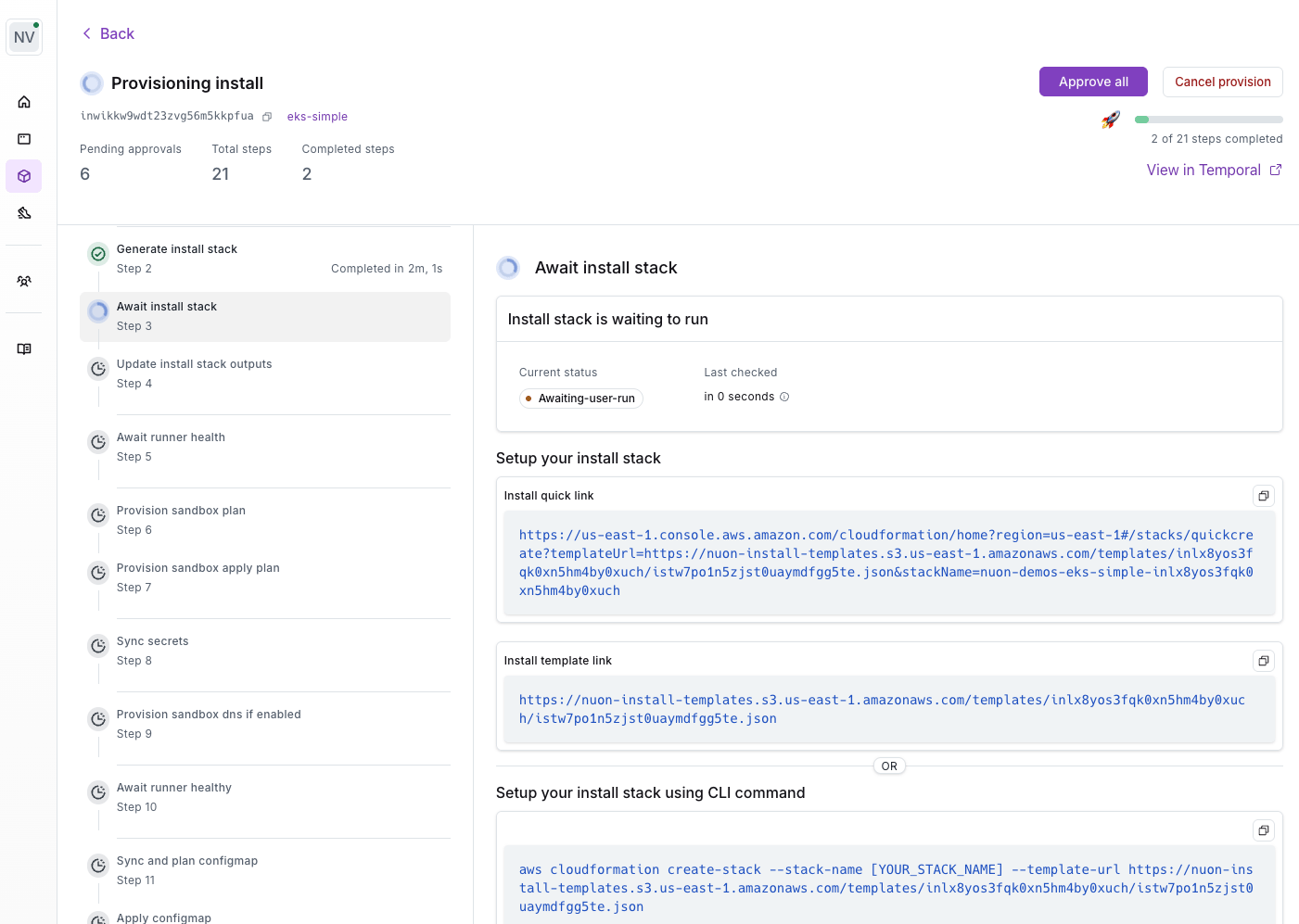Copy the install ID with the copy icon

click(x=267, y=117)
